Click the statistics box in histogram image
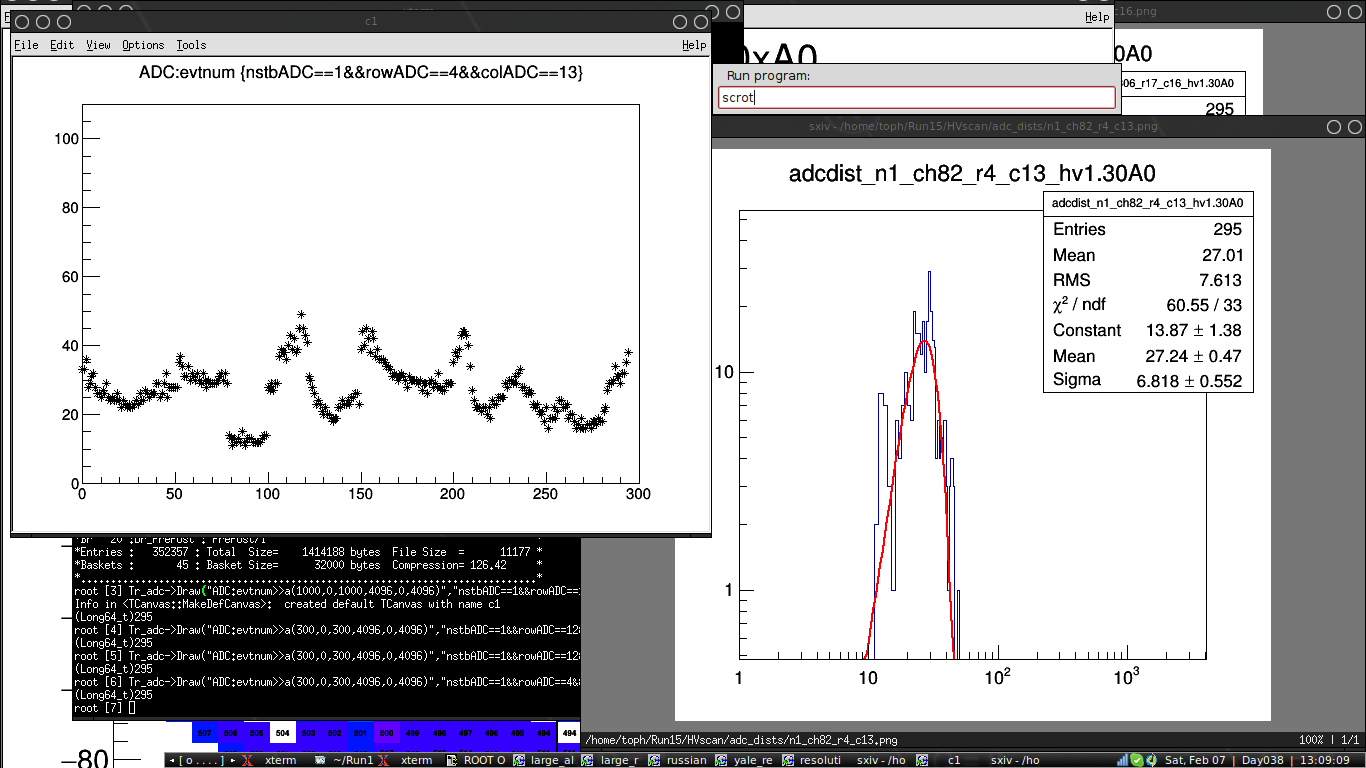The image size is (1366, 768). (1148, 292)
